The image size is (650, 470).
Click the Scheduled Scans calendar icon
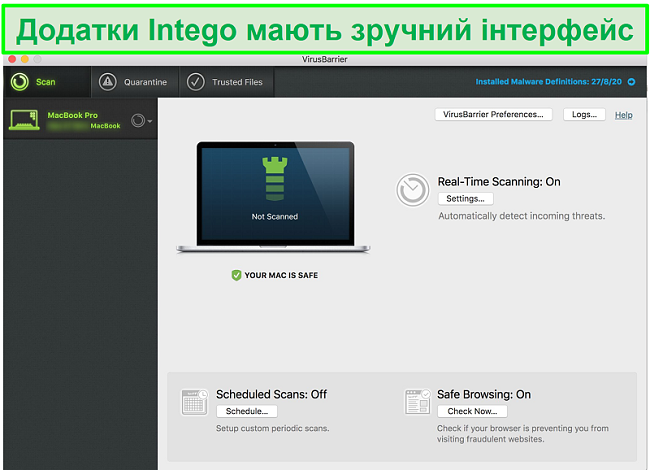(194, 402)
